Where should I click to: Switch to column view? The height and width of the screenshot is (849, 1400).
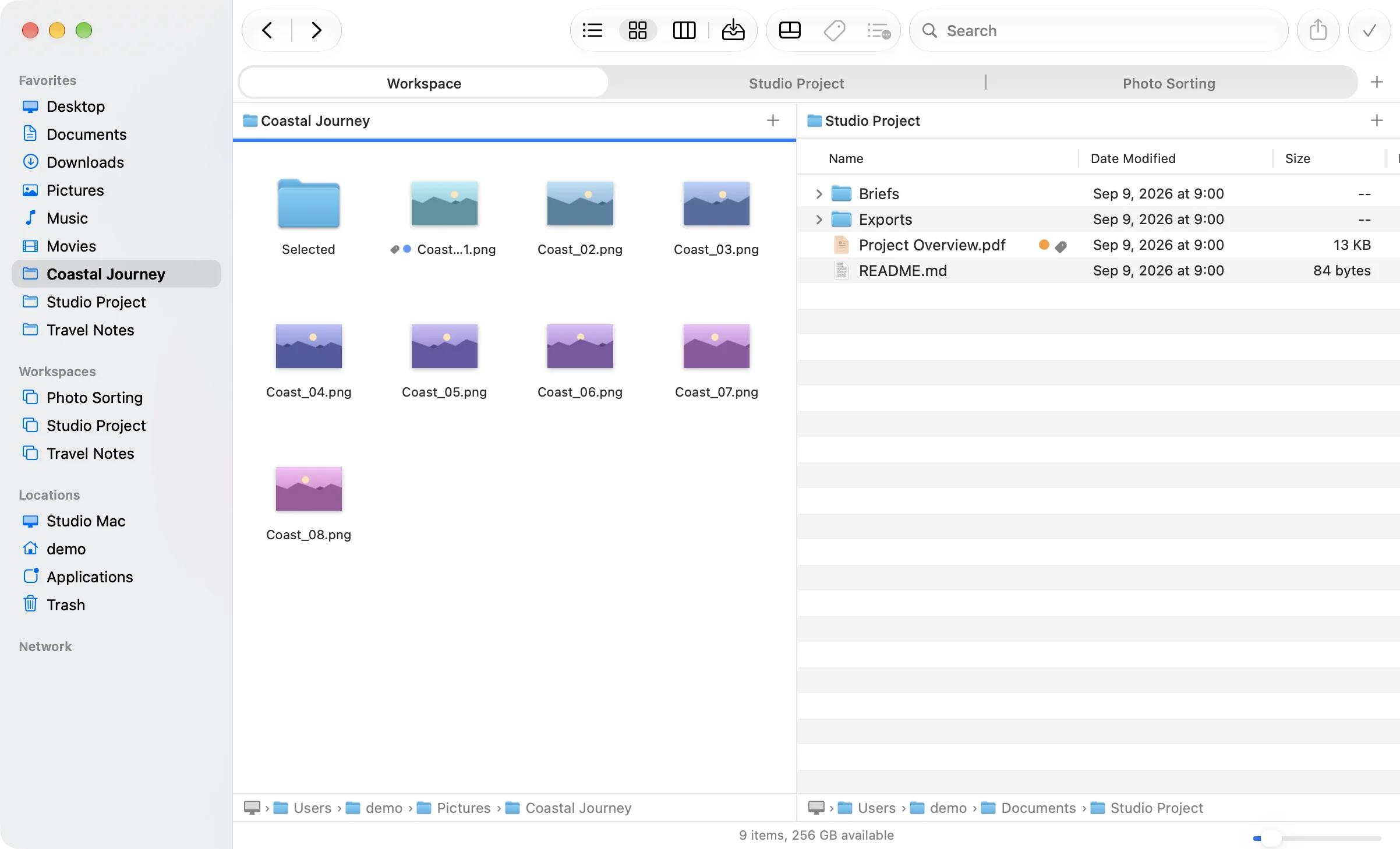tap(684, 30)
